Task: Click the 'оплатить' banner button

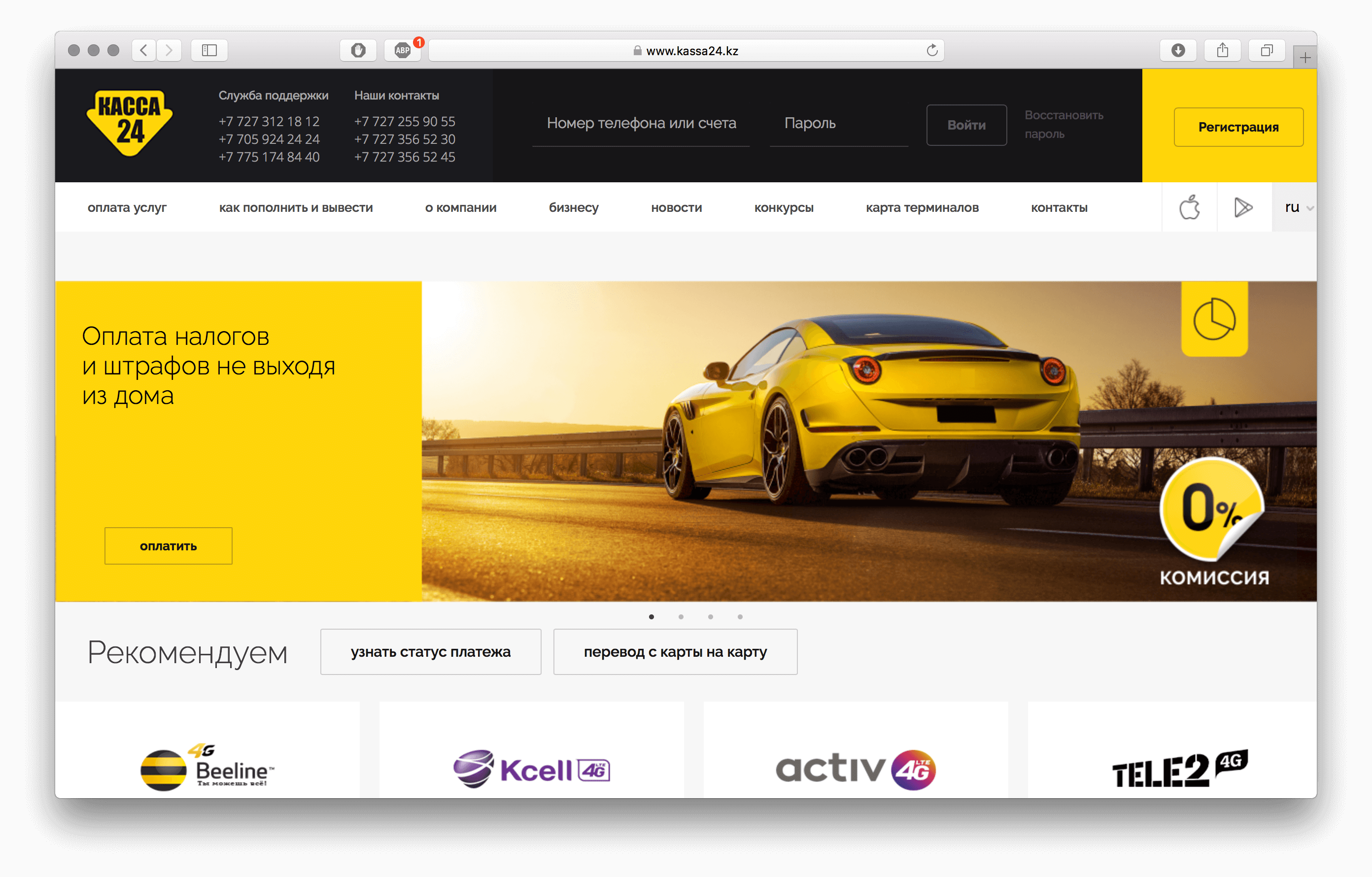Action: [168, 545]
